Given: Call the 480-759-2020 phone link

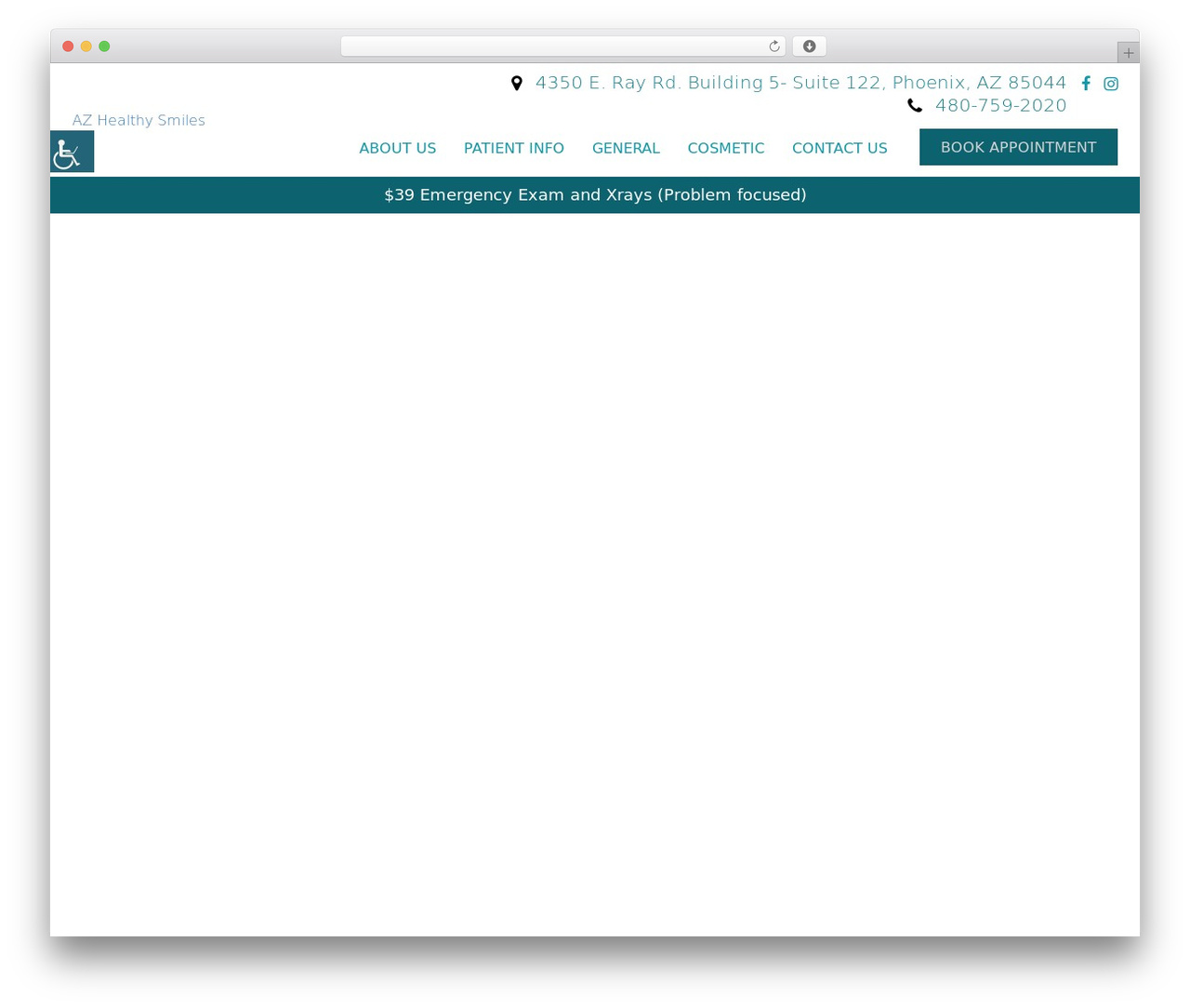Looking at the screenshot, I should (1000, 105).
